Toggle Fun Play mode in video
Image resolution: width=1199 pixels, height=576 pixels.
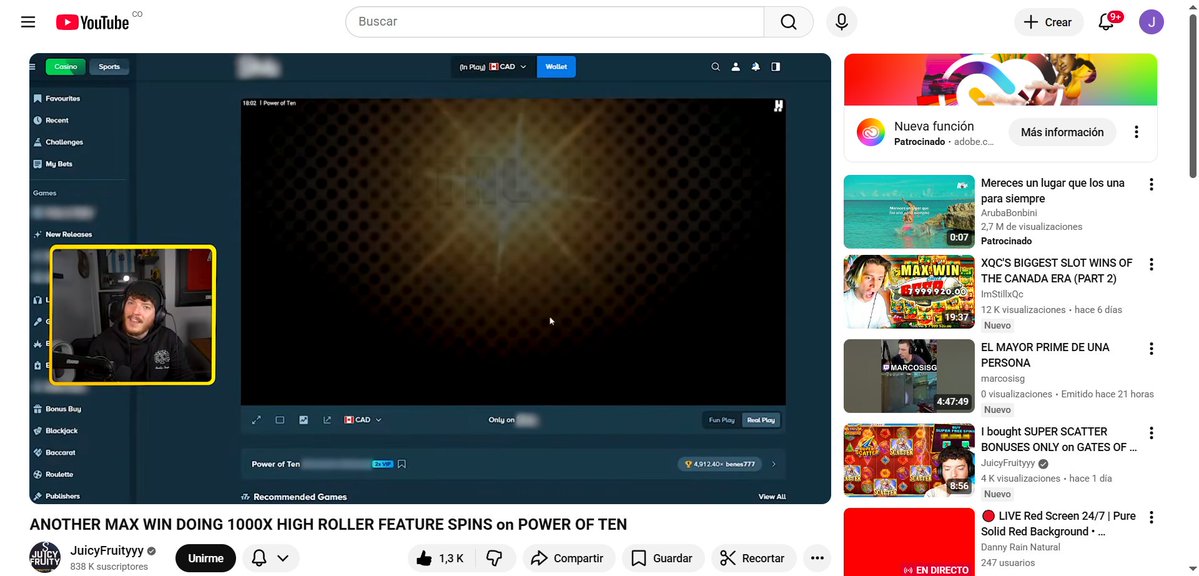(722, 420)
